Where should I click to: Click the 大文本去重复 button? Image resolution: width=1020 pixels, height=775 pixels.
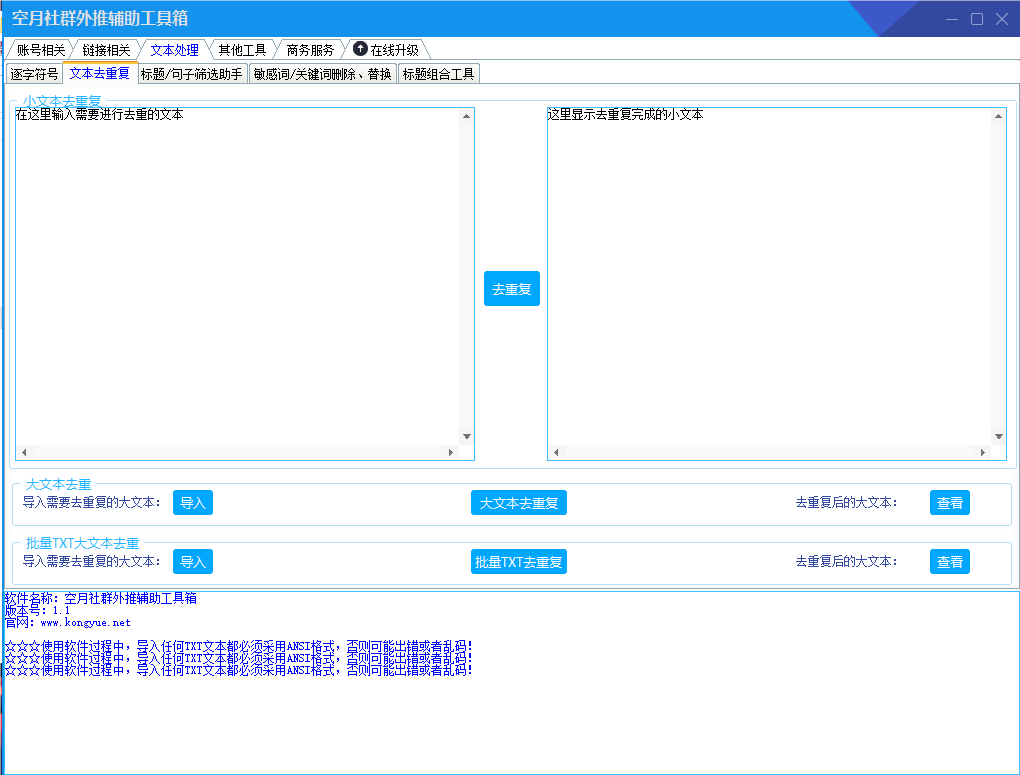pos(518,503)
